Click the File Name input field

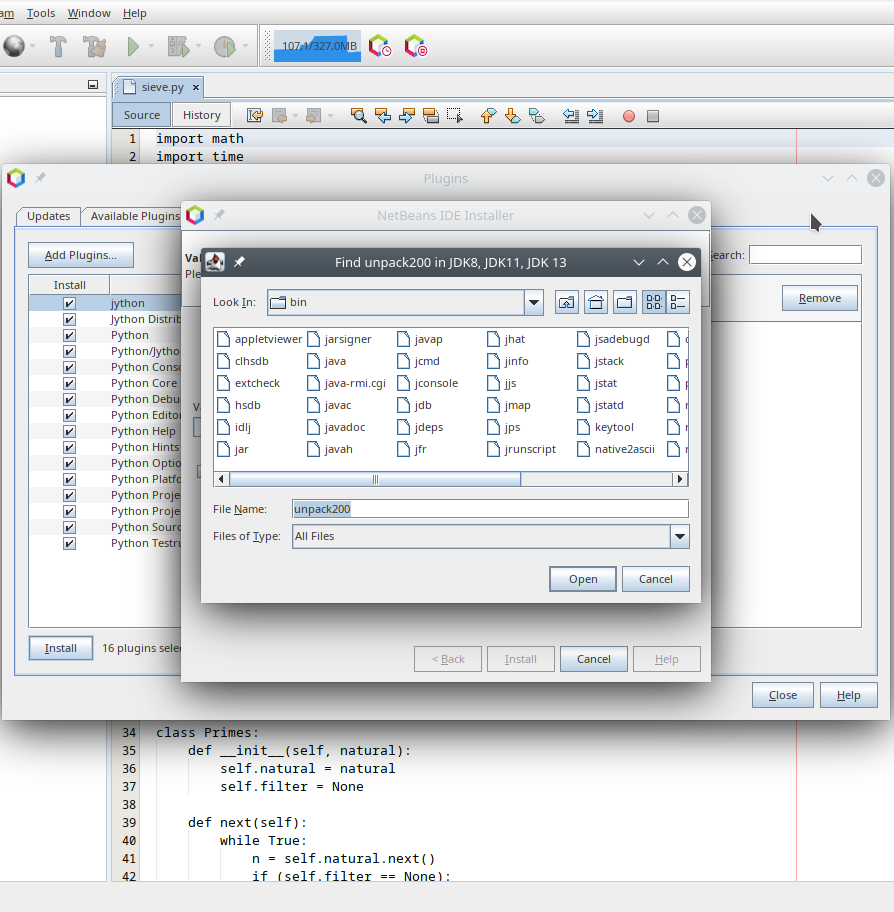pyautogui.click(x=490, y=509)
